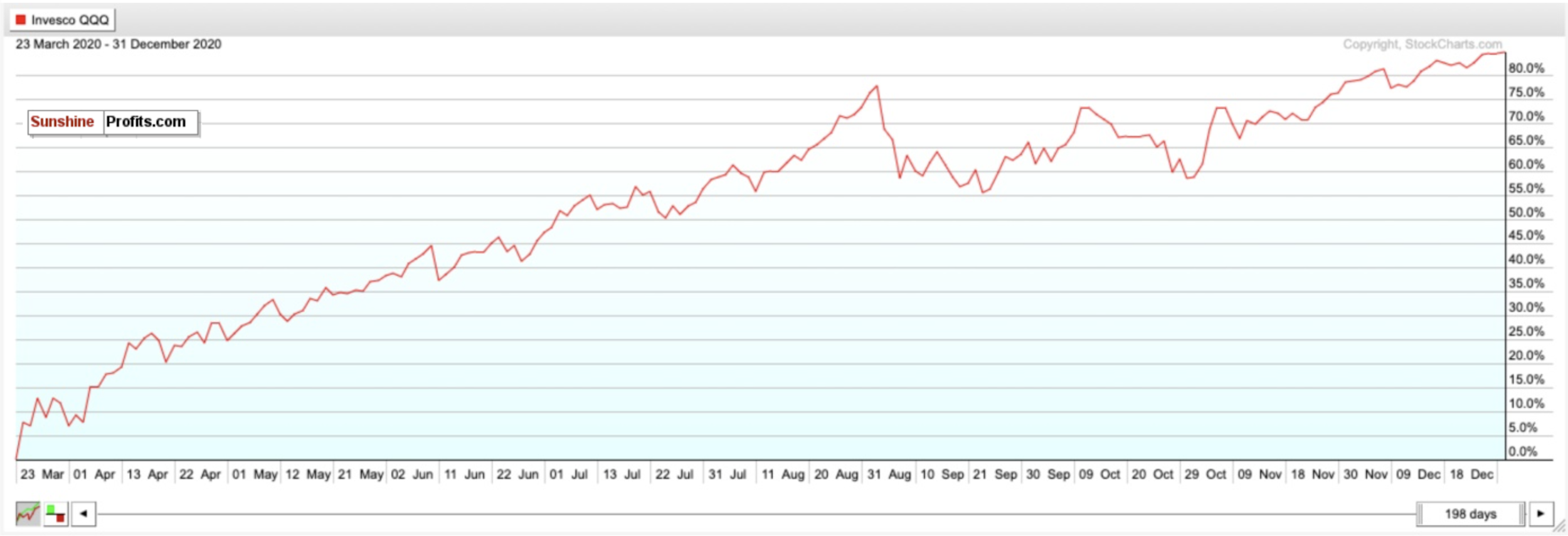Click the 09 Oct date label
1568x536 pixels.
point(1099,474)
